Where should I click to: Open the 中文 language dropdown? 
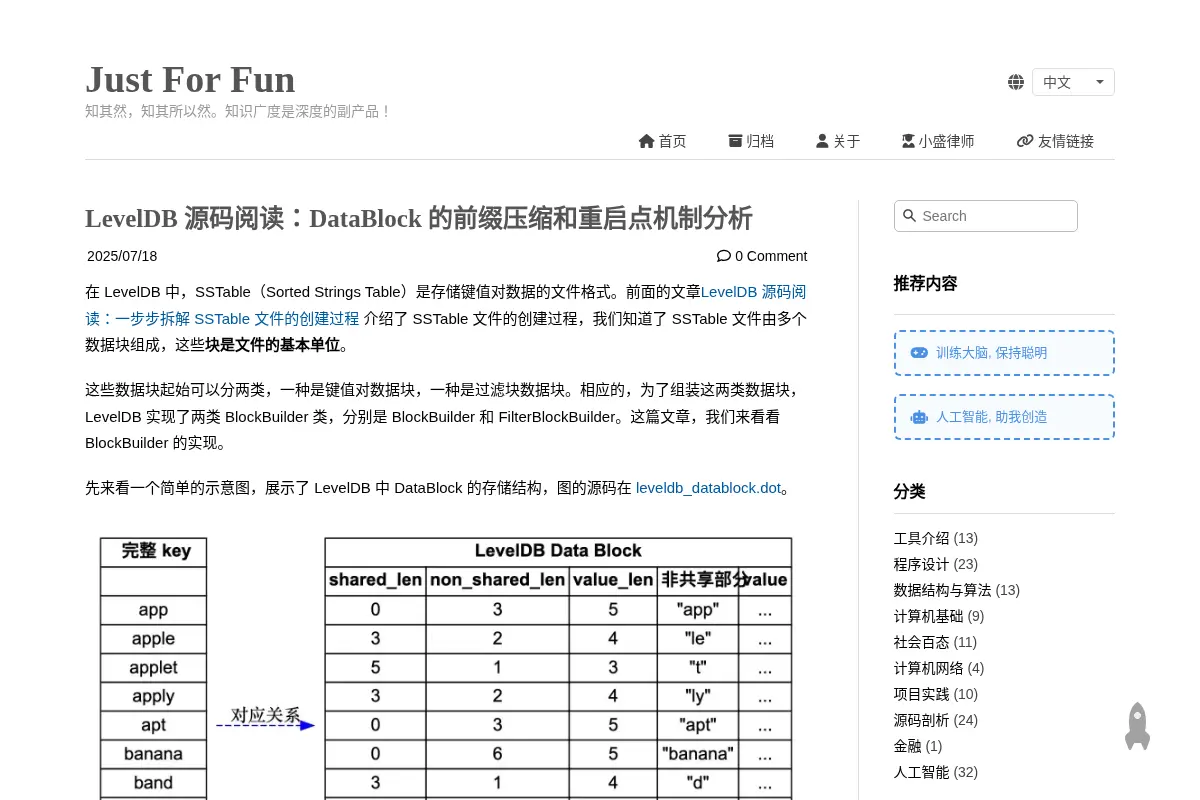1073,82
